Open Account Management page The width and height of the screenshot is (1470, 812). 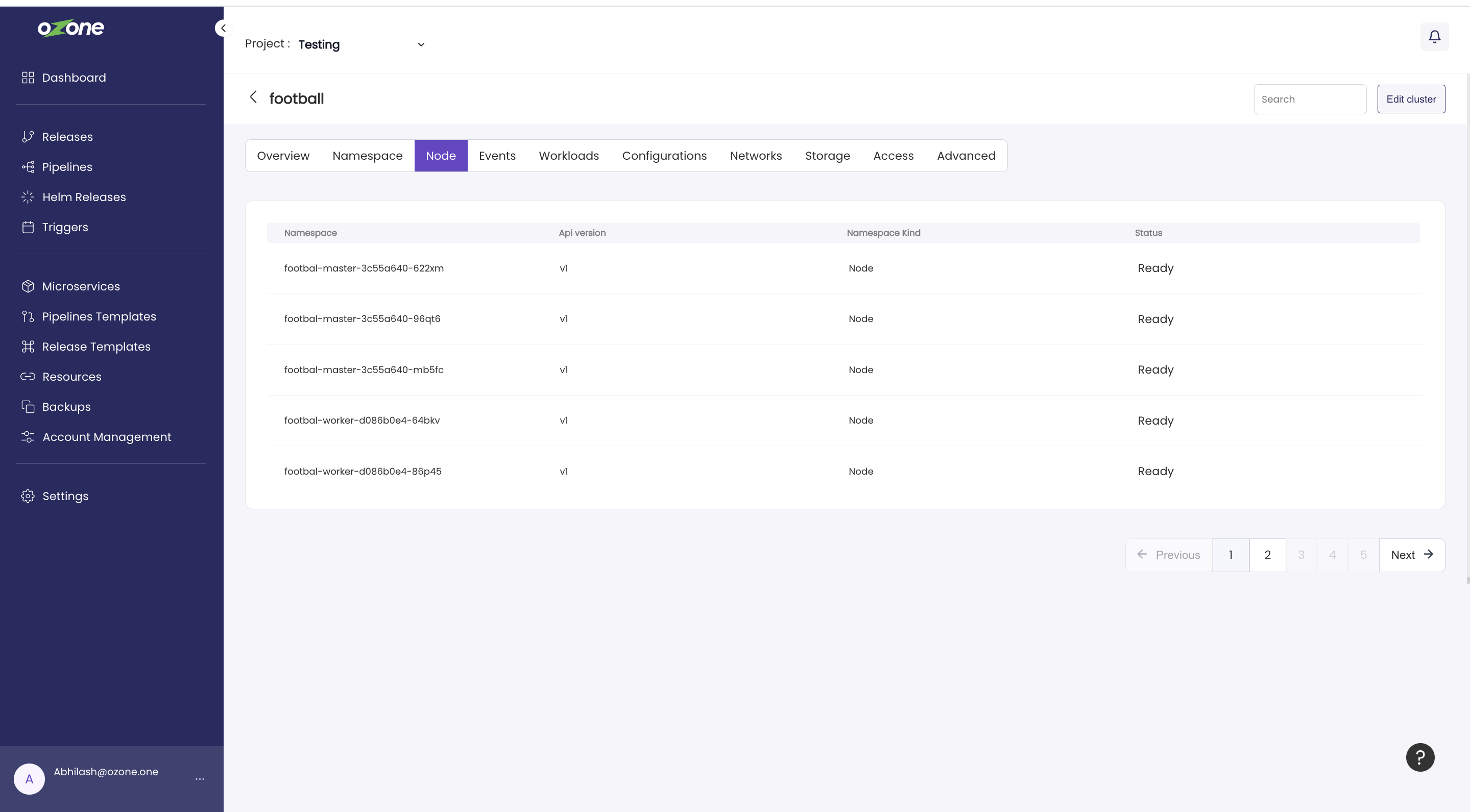click(106, 437)
